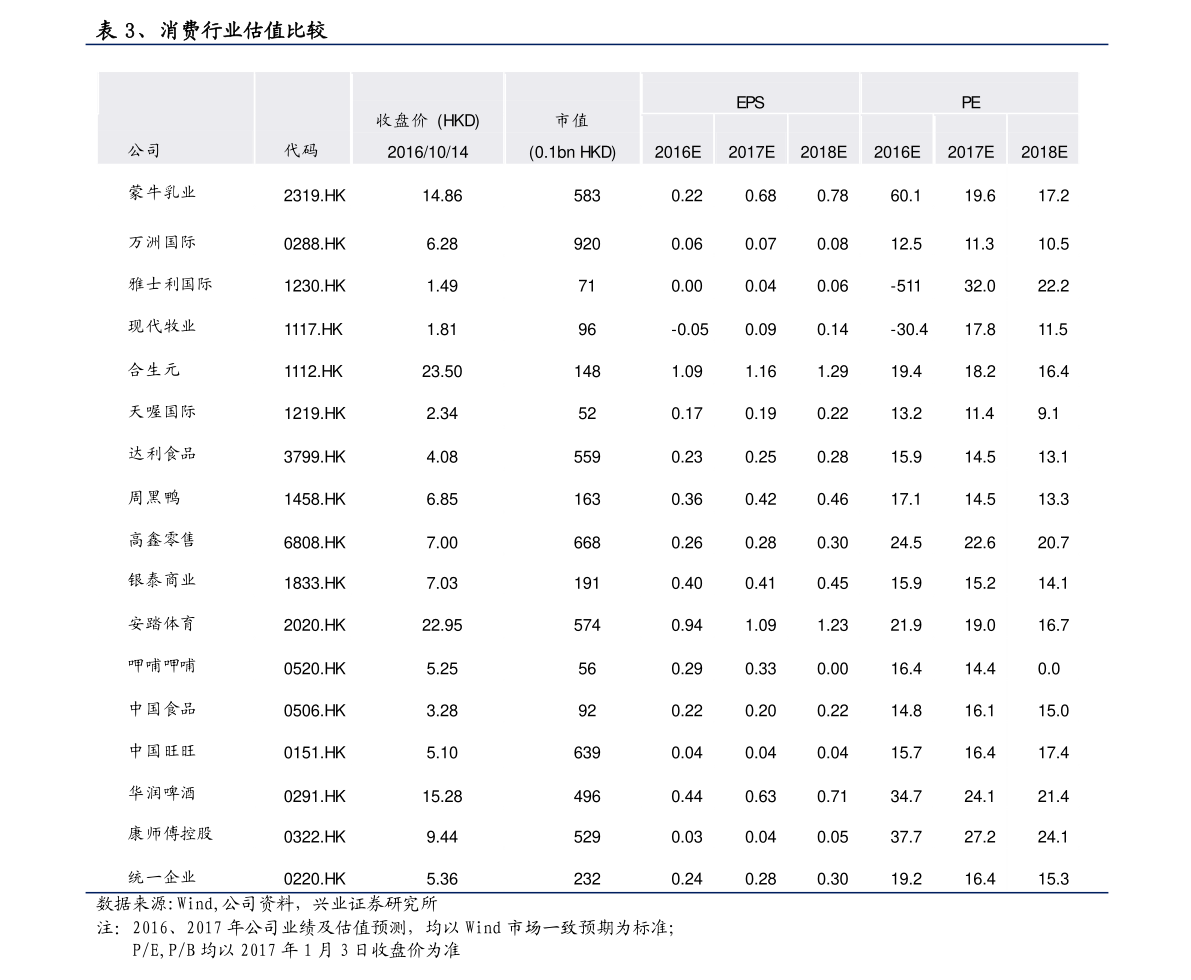
Task: Click the 收盘价 (HKD) header text
Action: click(x=427, y=121)
